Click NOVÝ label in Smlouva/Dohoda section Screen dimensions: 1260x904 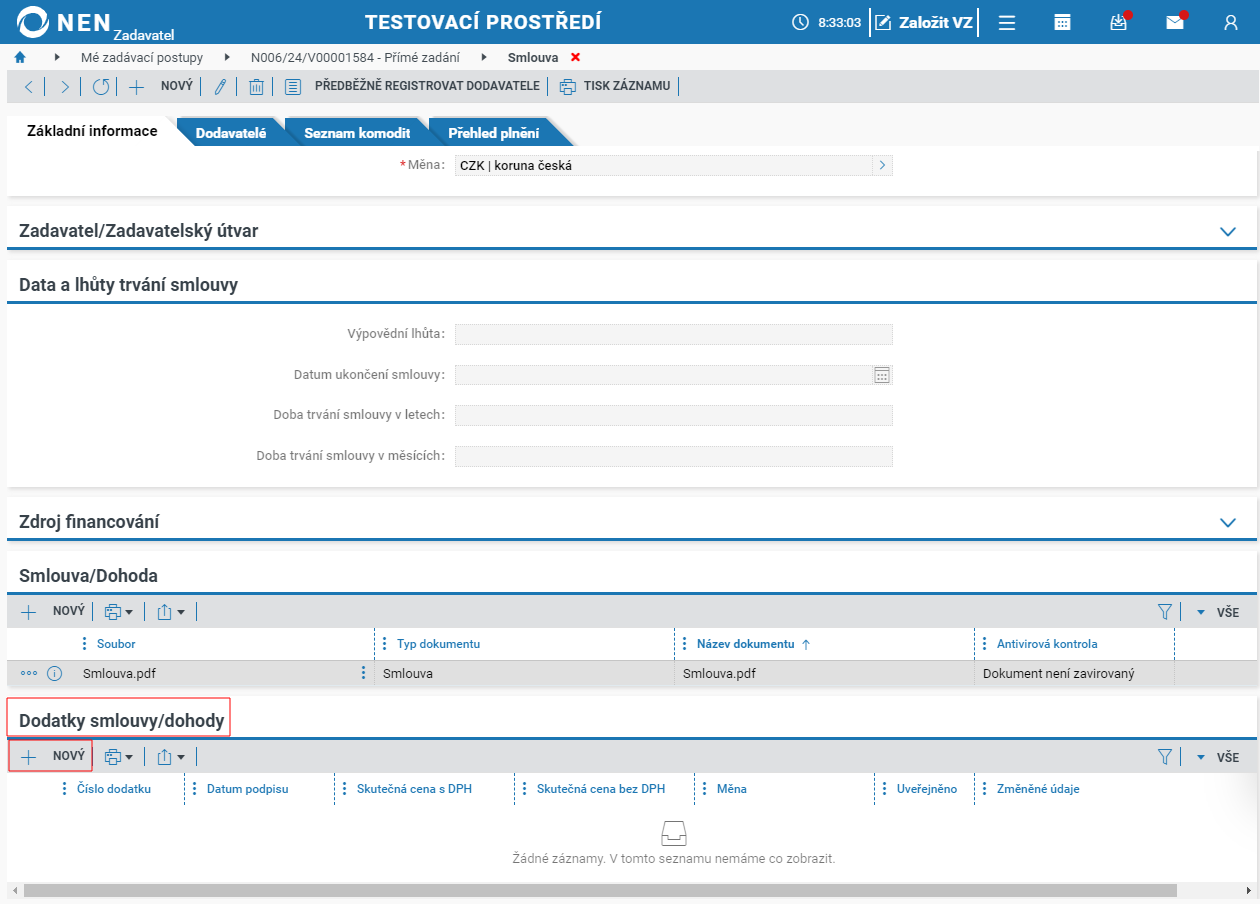[x=69, y=611]
